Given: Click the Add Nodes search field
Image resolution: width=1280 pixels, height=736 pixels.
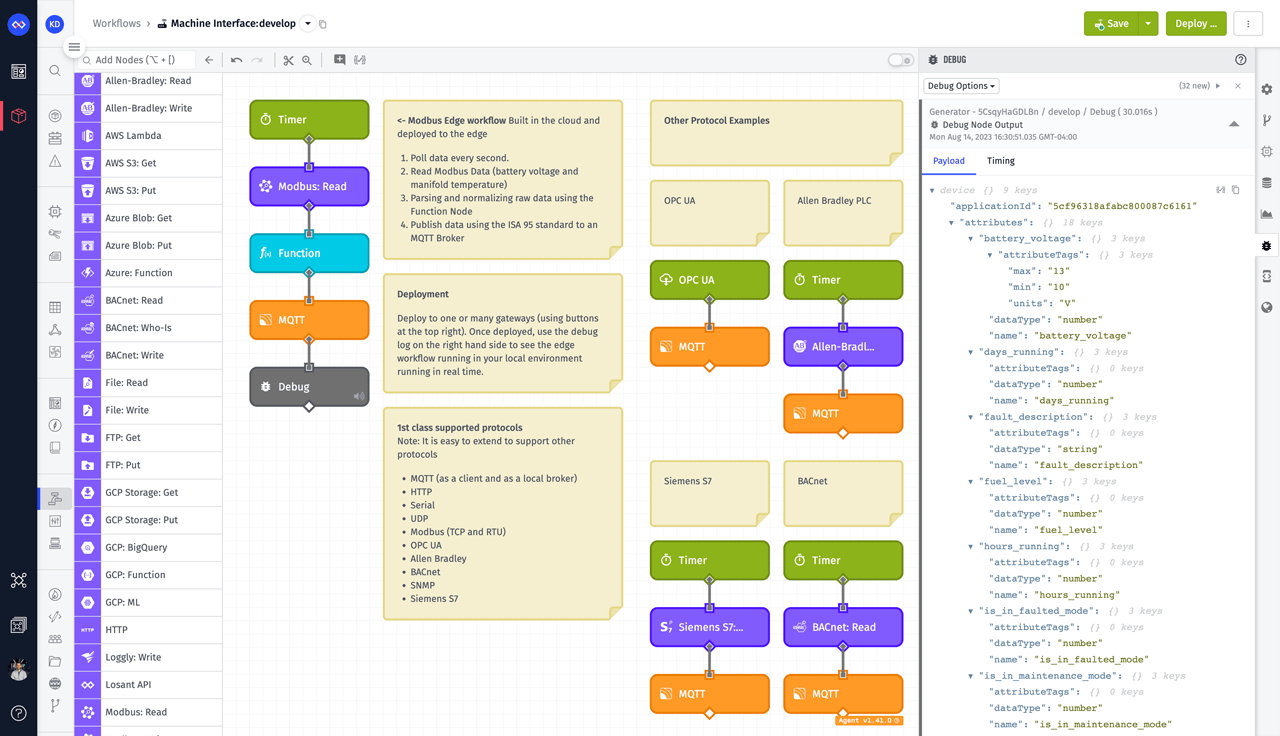Looking at the screenshot, I should click(x=137, y=60).
